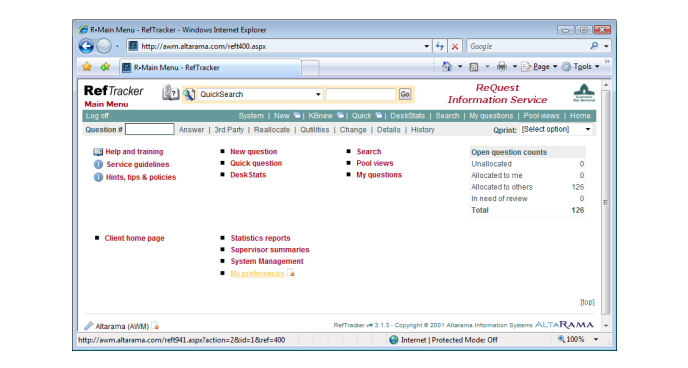Open the Quick question link

(x=256, y=163)
